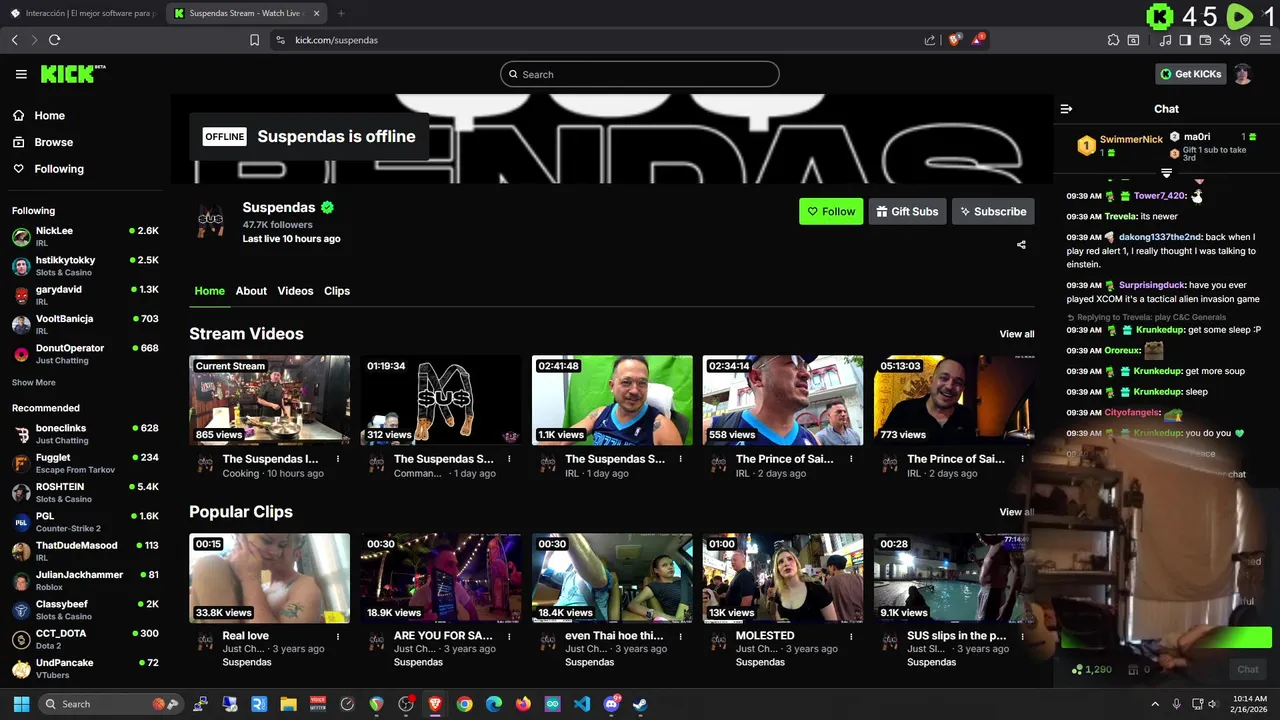
Task: Open Steam from the taskbar
Action: tap(640, 704)
